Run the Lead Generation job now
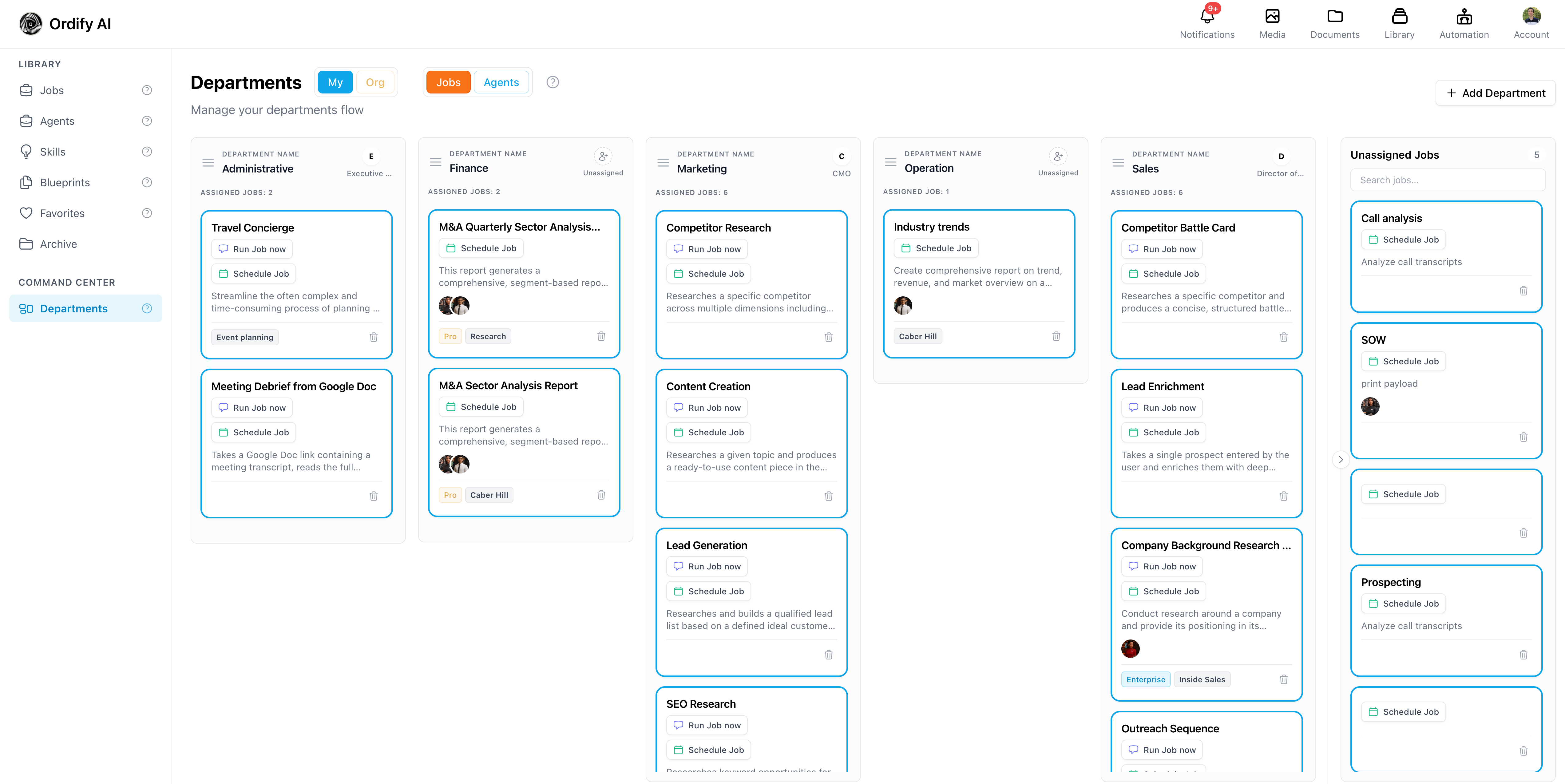 (707, 567)
